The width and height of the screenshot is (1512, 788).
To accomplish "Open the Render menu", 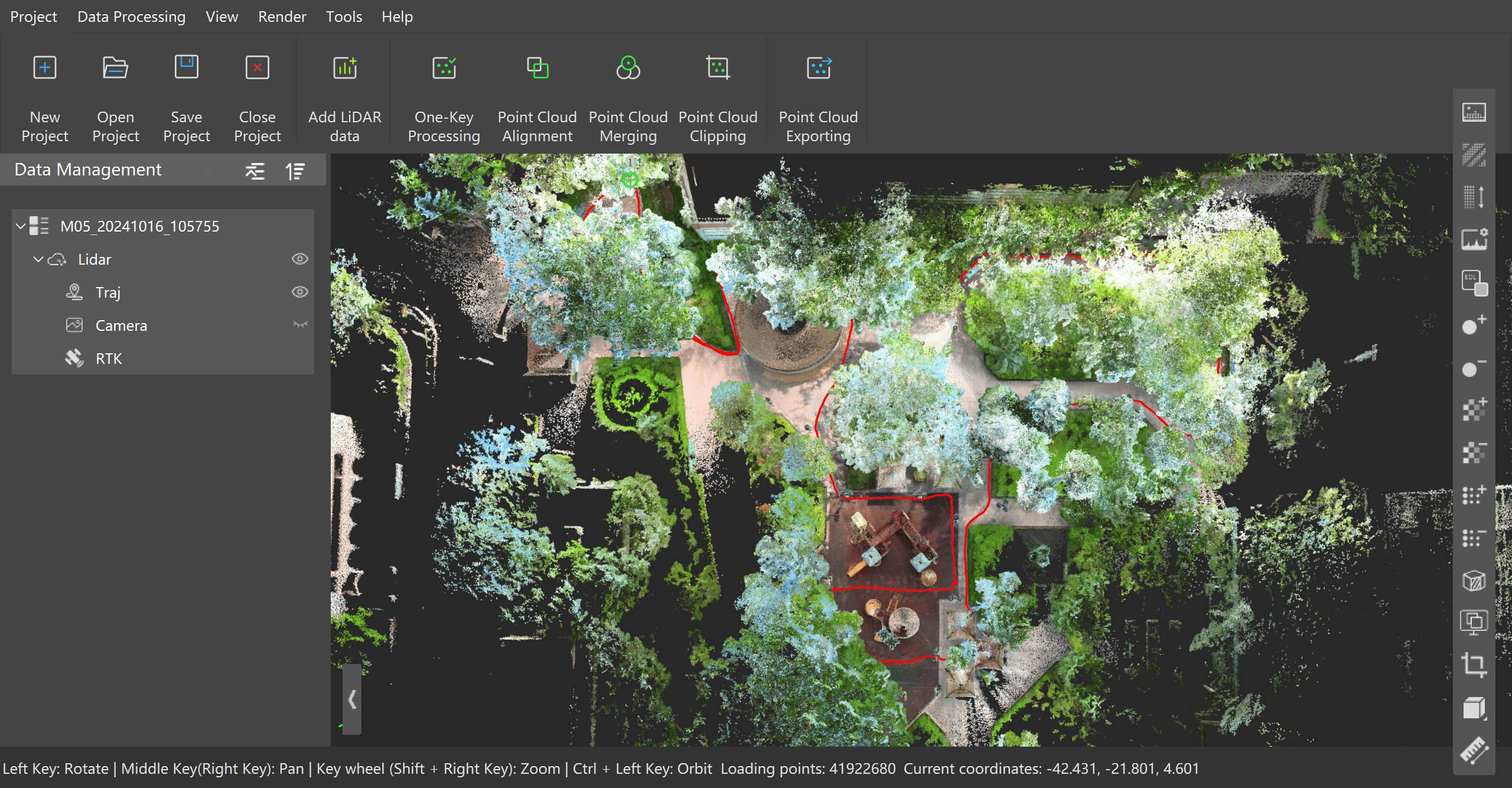I will point(282,17).
